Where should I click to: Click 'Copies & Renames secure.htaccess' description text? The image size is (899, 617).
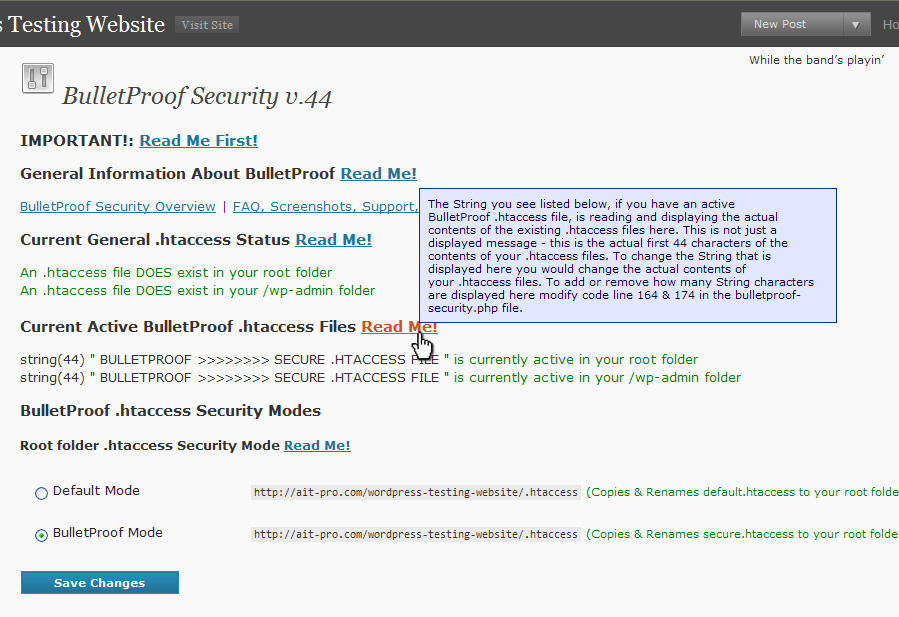click(742, 534)
